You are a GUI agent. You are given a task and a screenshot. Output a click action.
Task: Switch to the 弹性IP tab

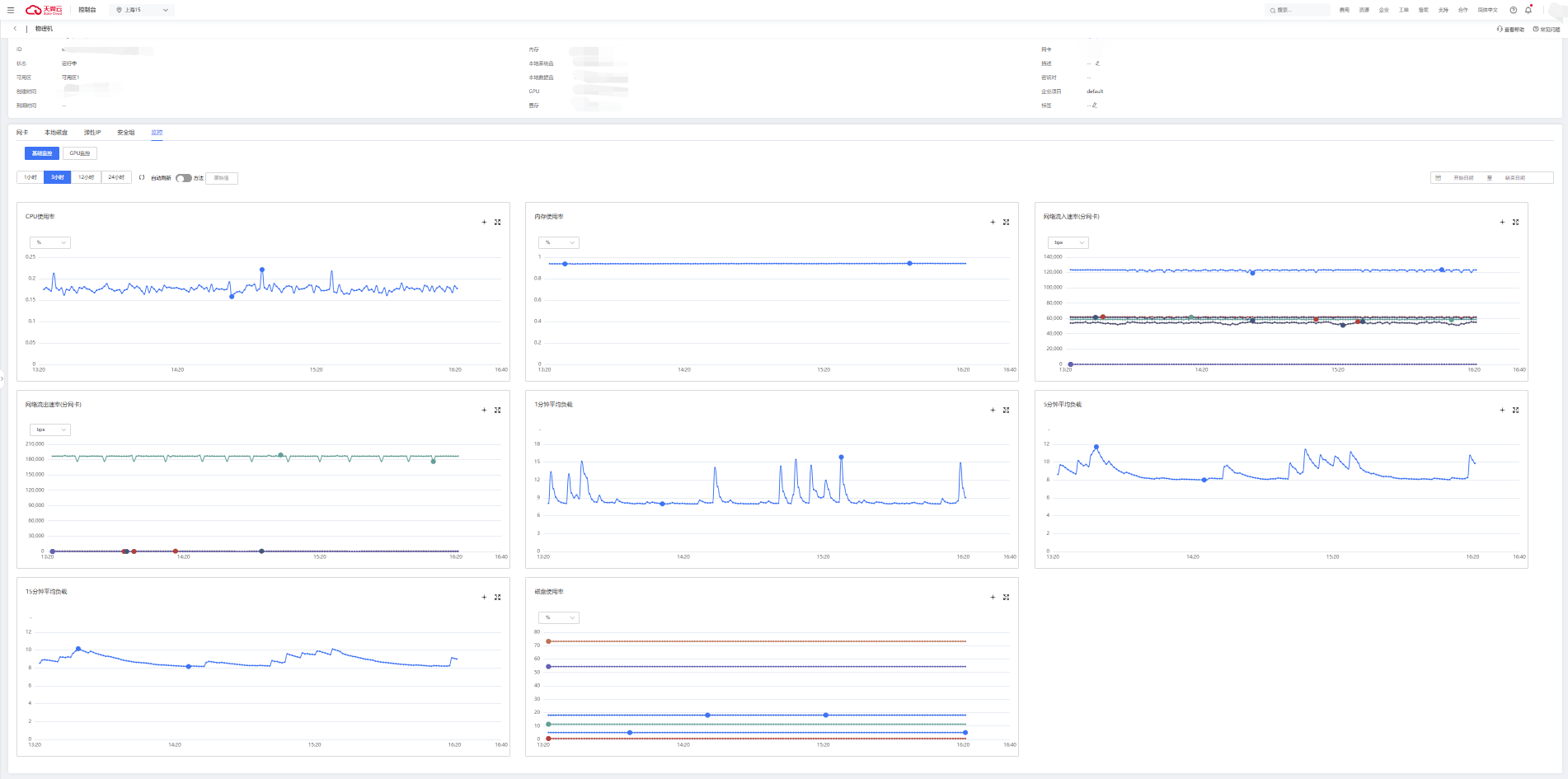pyautogui.click(x=92, y=133)
